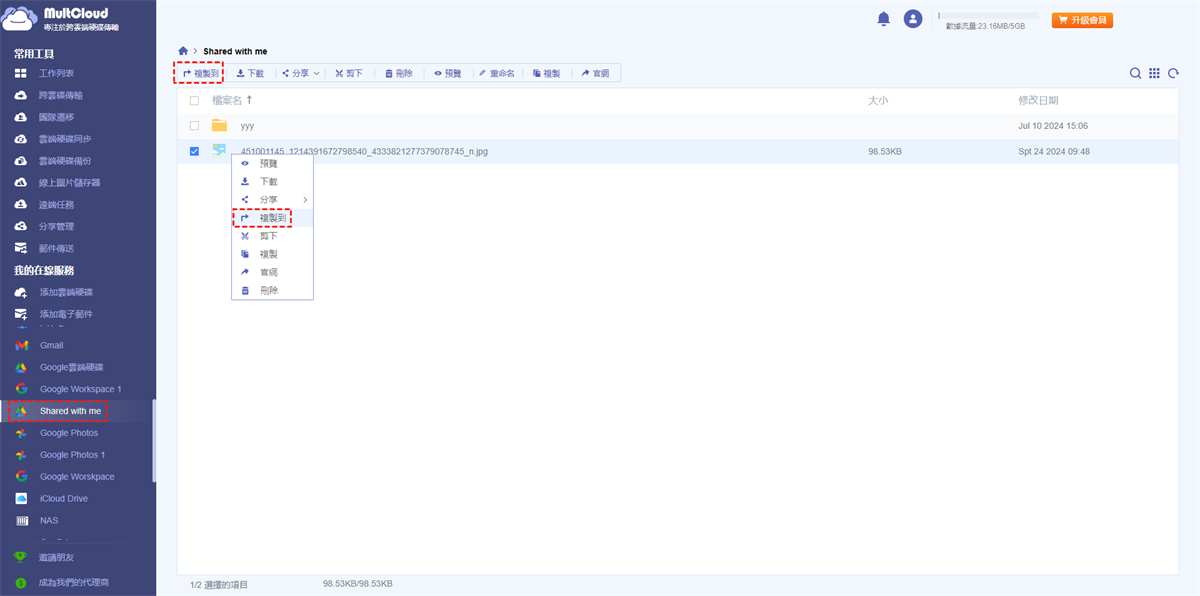Click the notification bell icon
1200x596 pixels.
click(x=883, y=19)
